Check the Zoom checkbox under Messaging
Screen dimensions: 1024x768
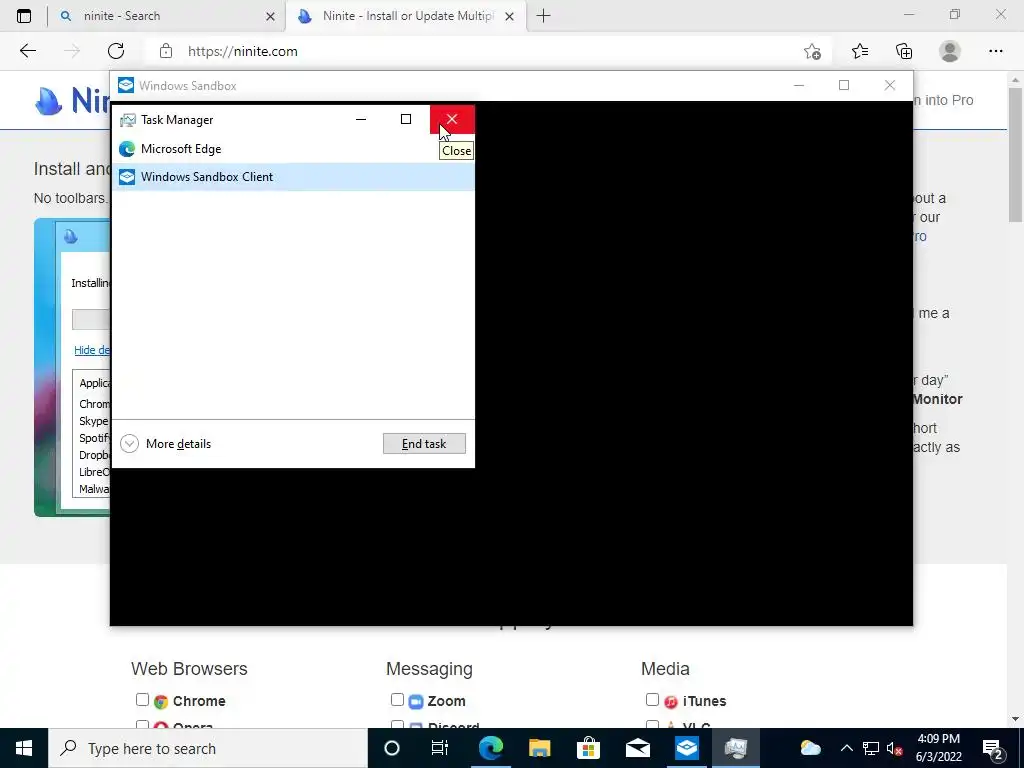click(397, 699)
